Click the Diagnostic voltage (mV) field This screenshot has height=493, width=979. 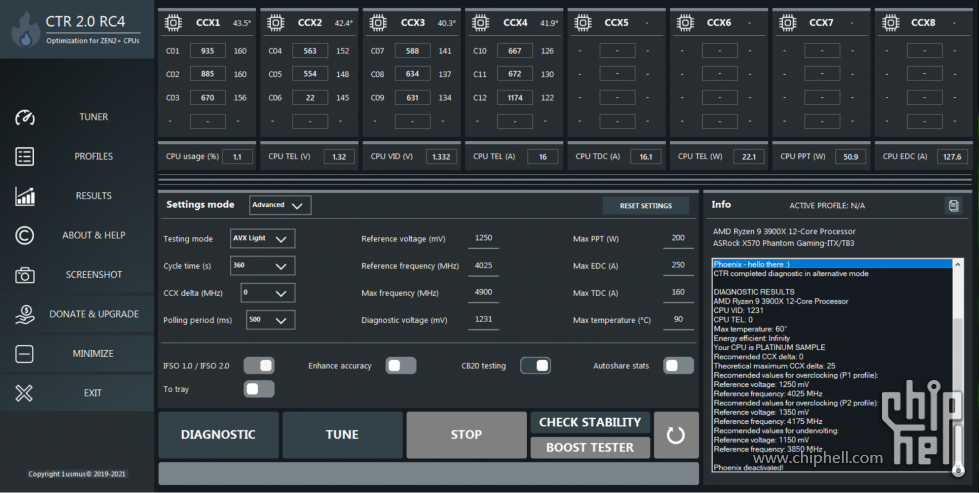click(x=483, y=320)
